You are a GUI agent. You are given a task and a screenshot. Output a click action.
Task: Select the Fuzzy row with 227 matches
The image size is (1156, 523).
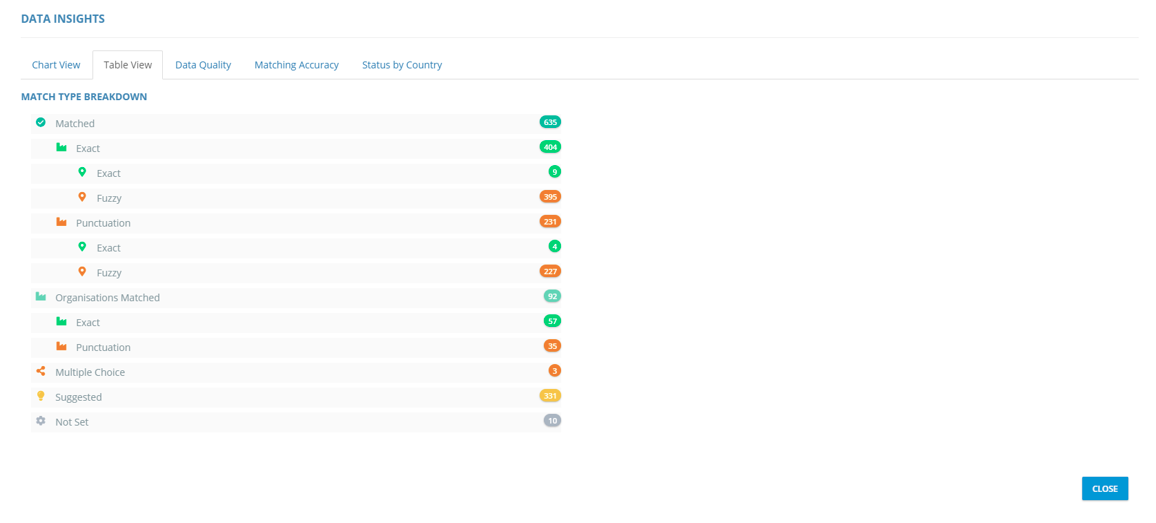point(109,273)
